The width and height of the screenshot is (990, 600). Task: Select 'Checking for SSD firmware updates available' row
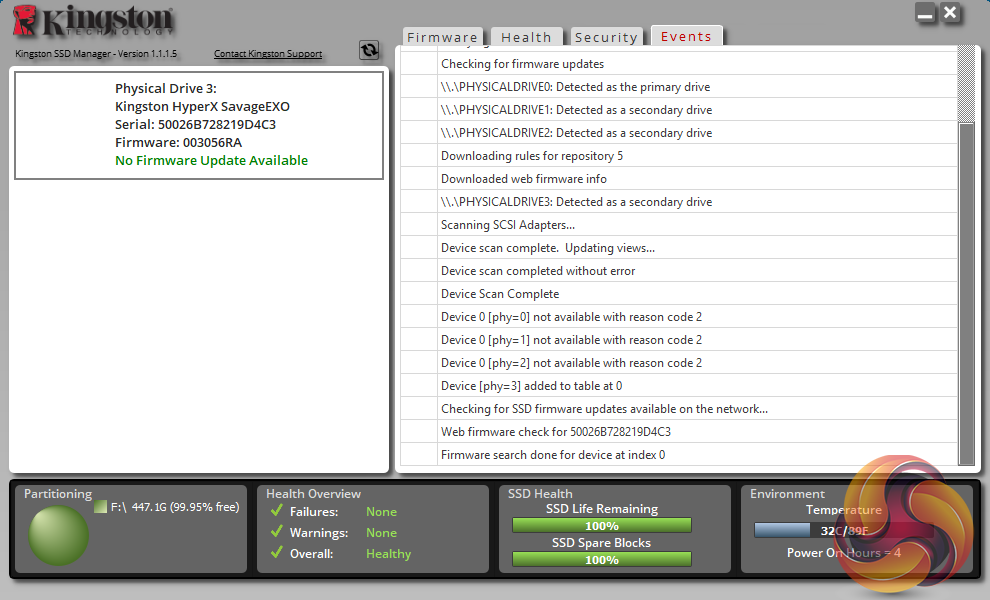[679, 409]
